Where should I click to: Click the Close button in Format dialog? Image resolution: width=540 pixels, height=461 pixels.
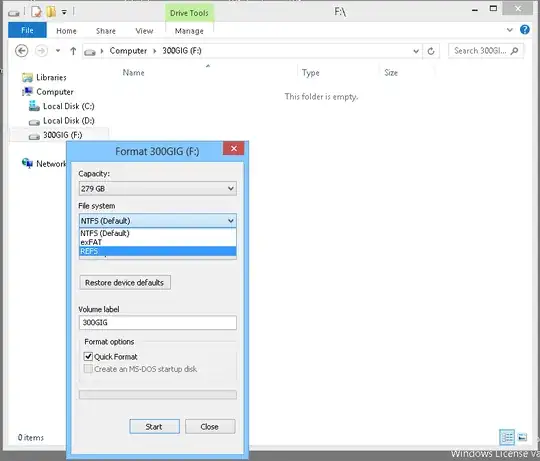pyautogui.click(x=210, y=427)
